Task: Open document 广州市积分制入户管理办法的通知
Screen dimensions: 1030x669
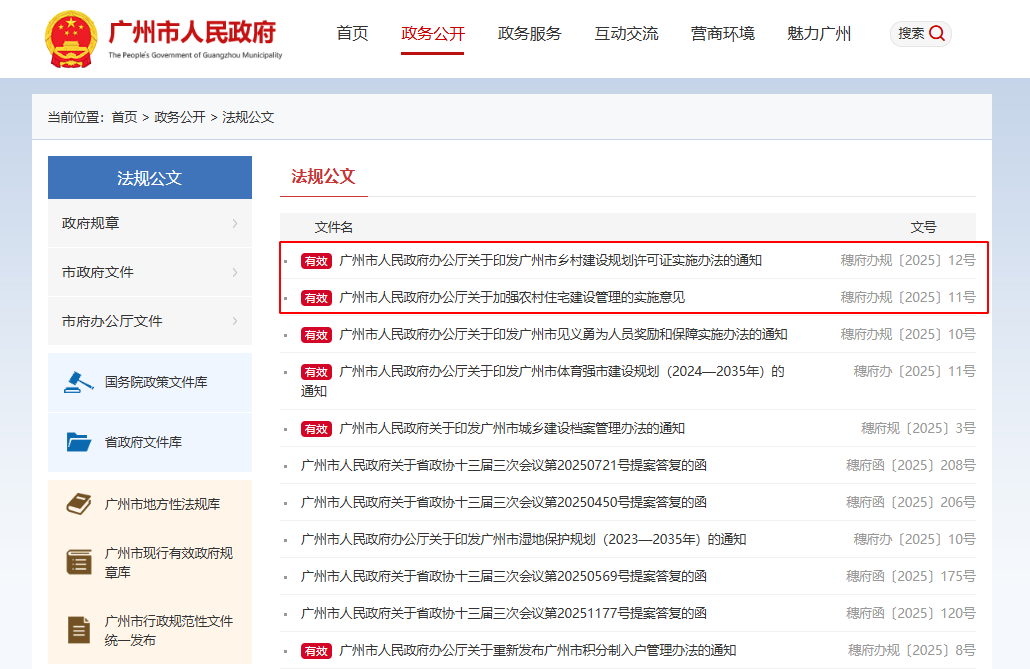Action: [x=537, y=650]
